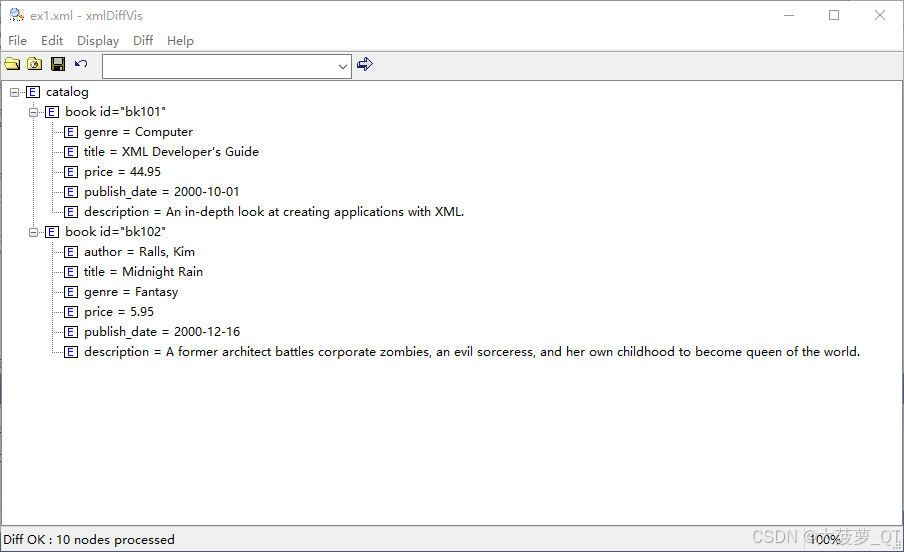Close the xmlDiffVis window

pyautogui.click(x=880, y=16)
